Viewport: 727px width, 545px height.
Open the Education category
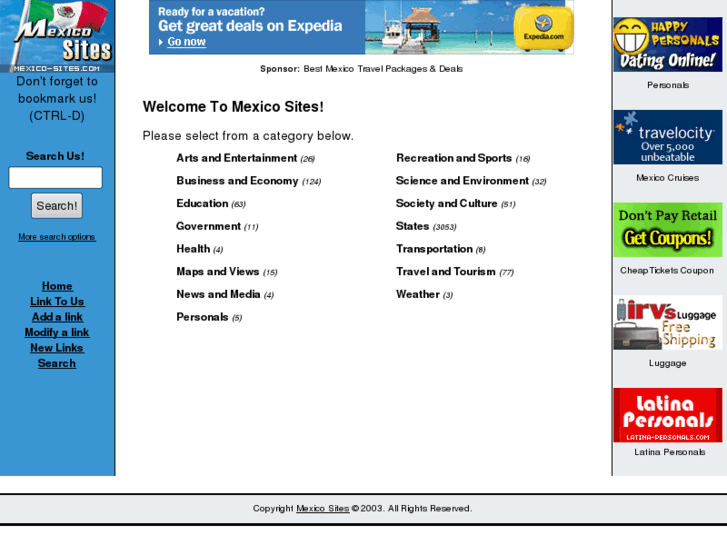pos(202,204)
